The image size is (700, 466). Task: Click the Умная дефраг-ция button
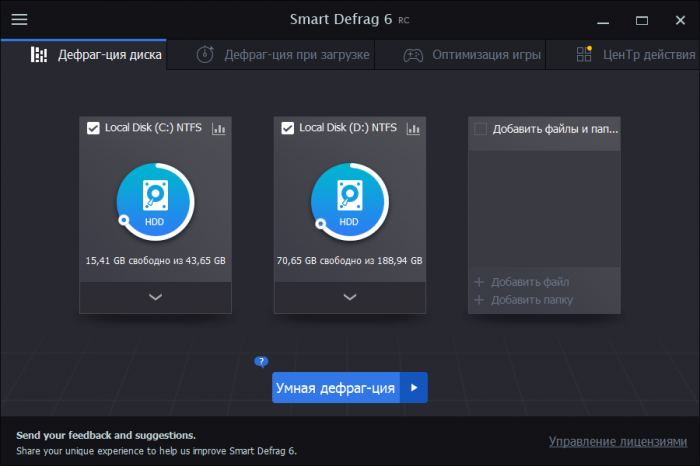(336, 388)
